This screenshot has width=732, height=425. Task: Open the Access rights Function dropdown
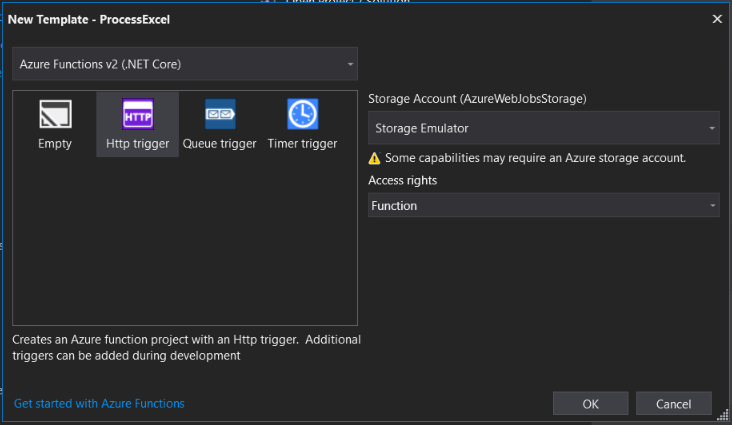(x=543, y=205)
